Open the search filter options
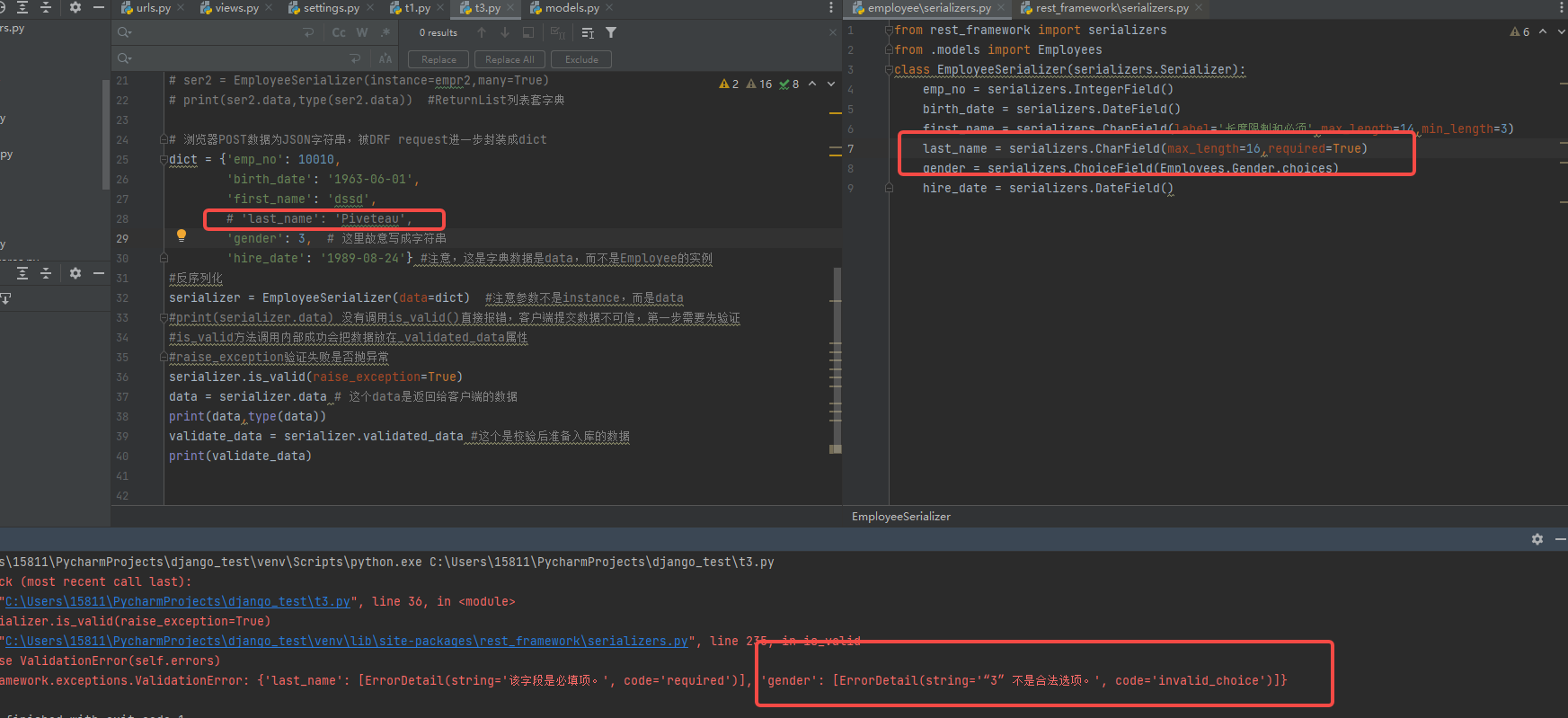The height and width of the screenshot is (718, 1568). (611, 32)
